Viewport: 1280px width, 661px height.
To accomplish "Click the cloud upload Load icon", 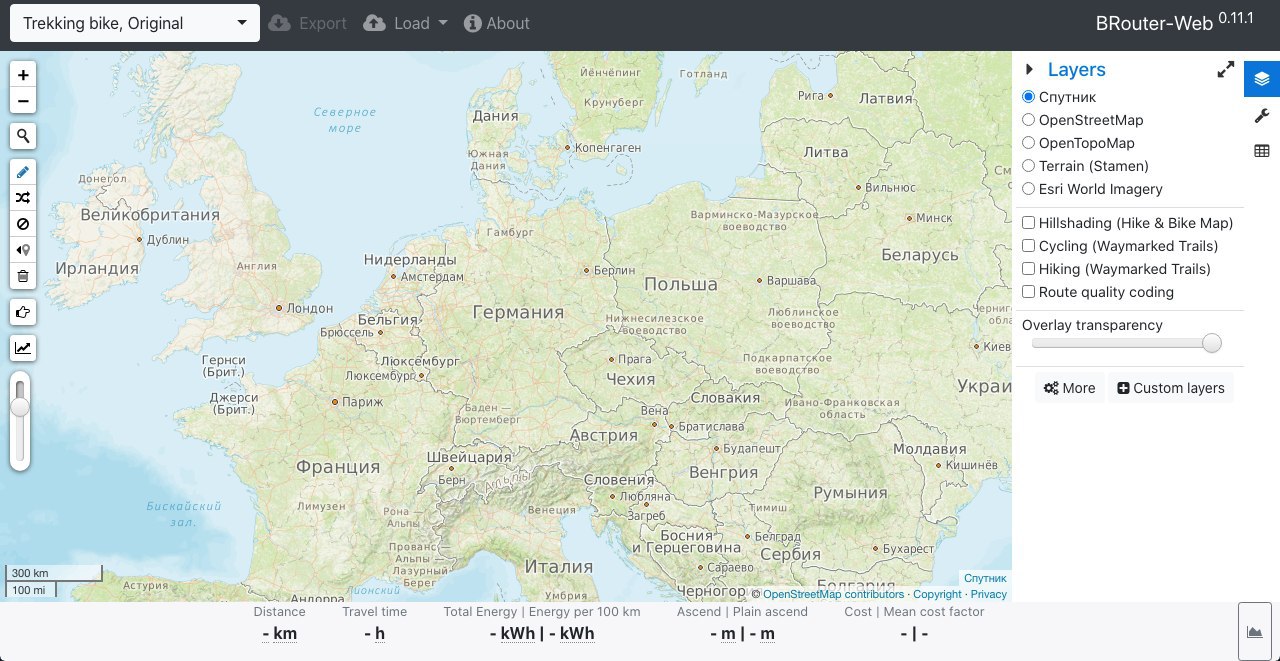I will tap(374, 23).
